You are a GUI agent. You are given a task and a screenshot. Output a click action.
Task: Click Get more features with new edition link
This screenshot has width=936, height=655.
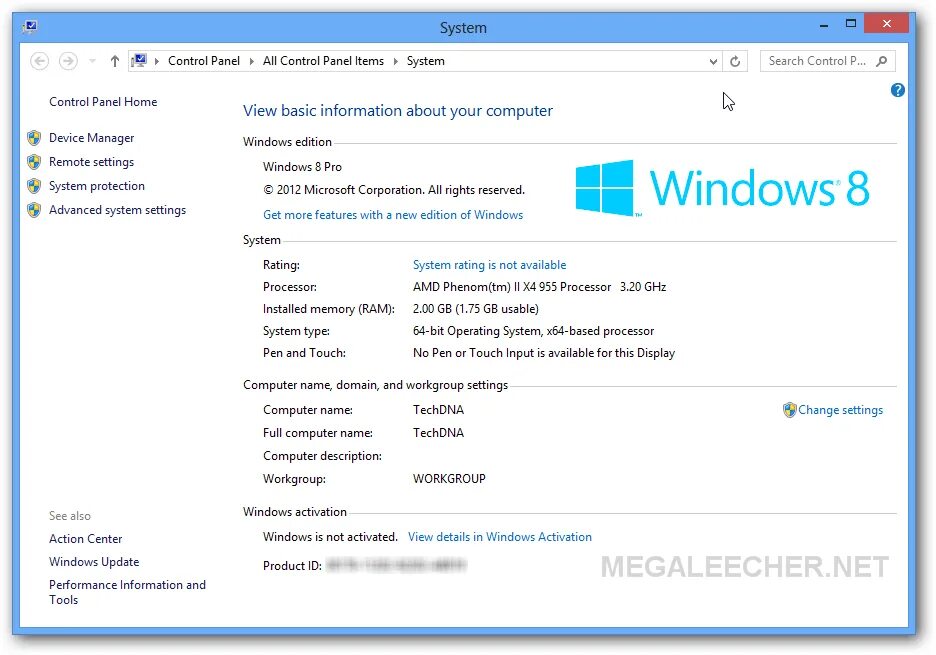coord(393,215)
